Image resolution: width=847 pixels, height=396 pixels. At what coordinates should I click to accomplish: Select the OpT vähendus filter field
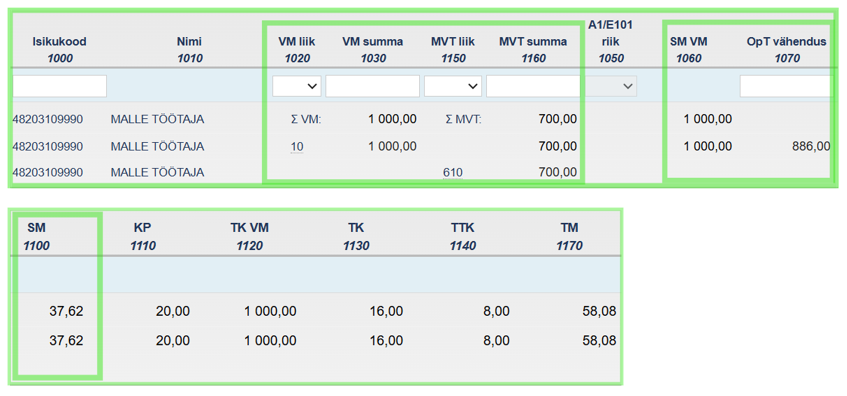click(x=785, y=86)
